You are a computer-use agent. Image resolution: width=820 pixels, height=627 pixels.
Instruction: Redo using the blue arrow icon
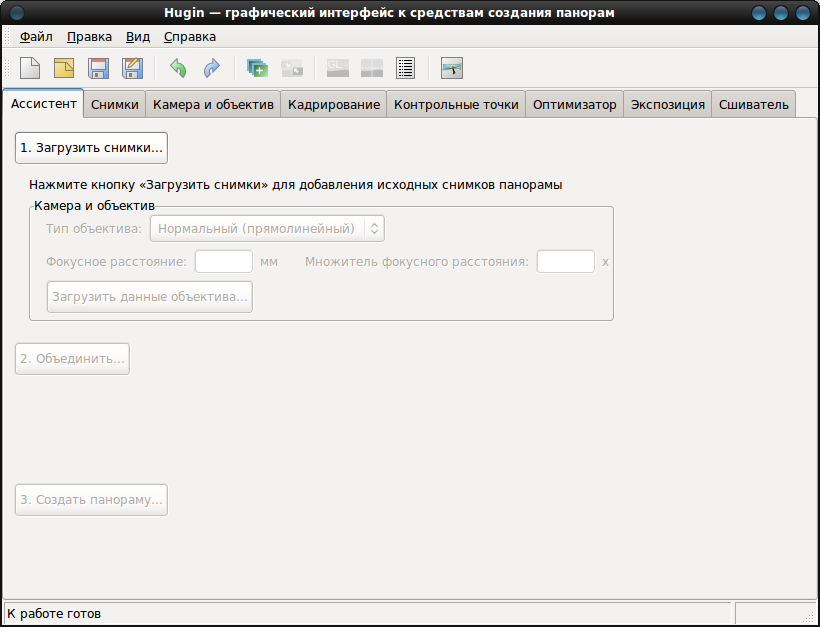point(212,68)
